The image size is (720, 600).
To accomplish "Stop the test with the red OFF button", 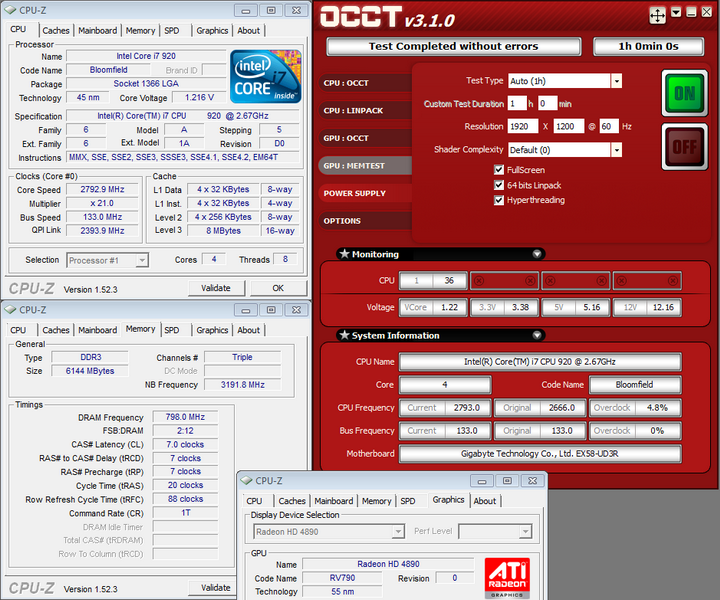I will 684,147.
